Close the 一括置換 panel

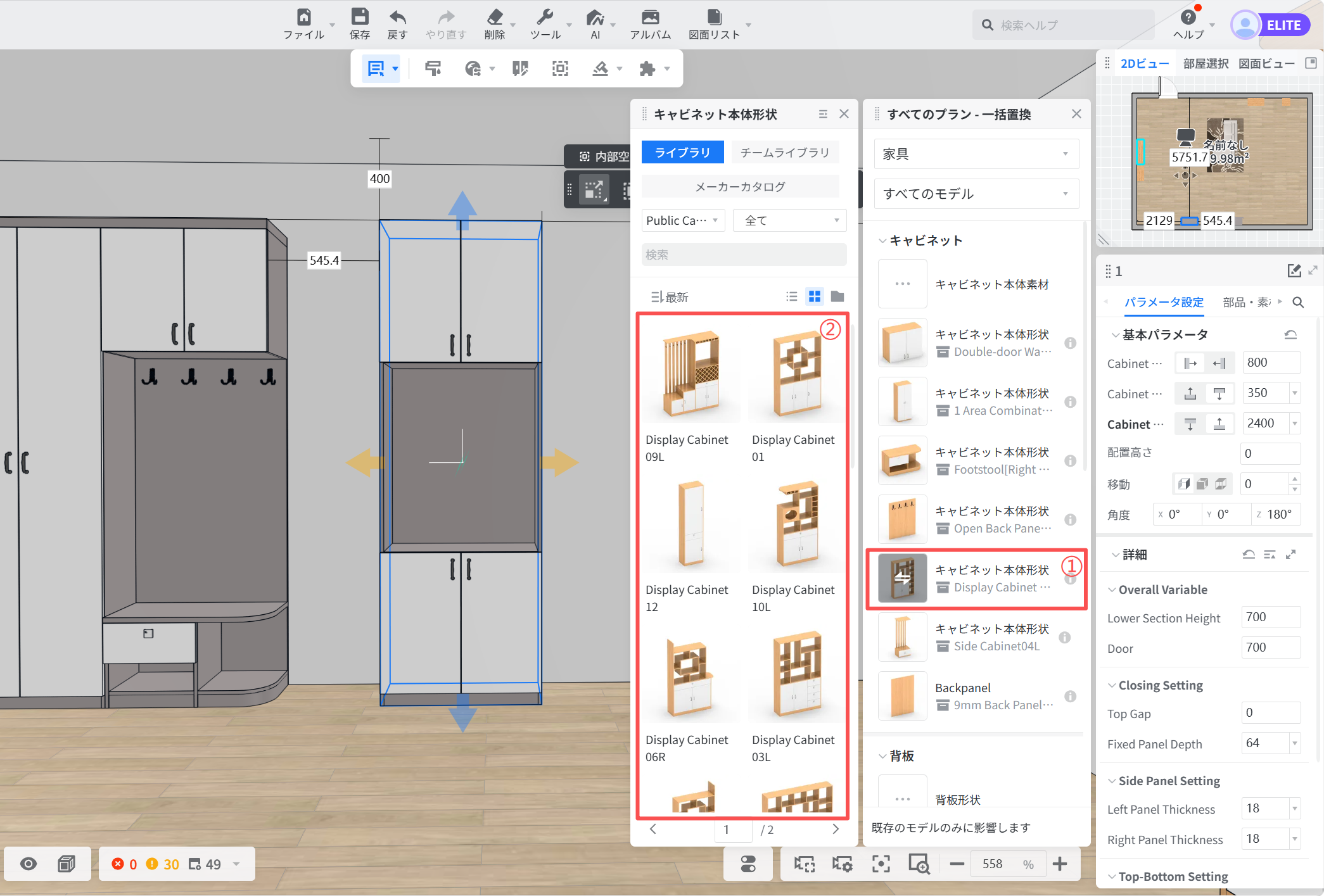coord(1076,114)
